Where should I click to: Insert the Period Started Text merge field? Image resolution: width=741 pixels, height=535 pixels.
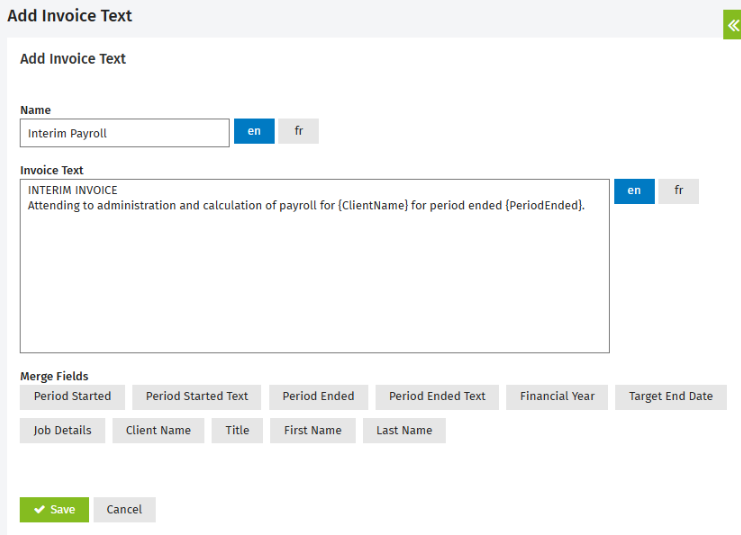coord(197,397)
